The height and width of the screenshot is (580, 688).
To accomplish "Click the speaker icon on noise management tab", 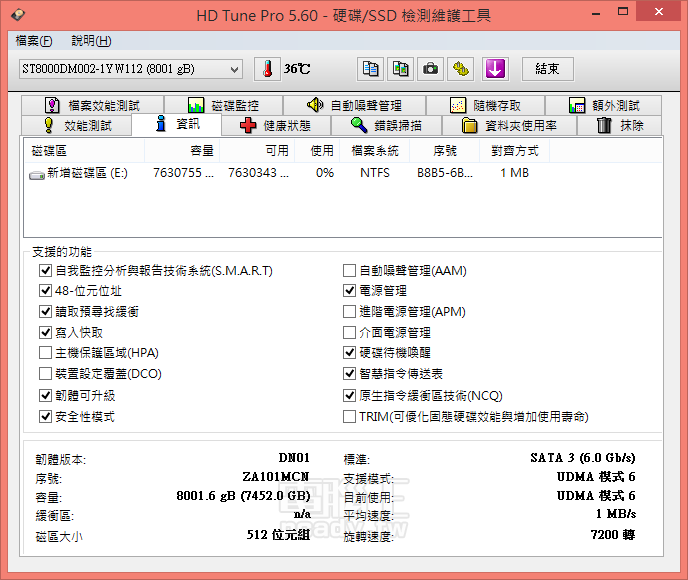I will pyautogui.click(x=315, y=105).
